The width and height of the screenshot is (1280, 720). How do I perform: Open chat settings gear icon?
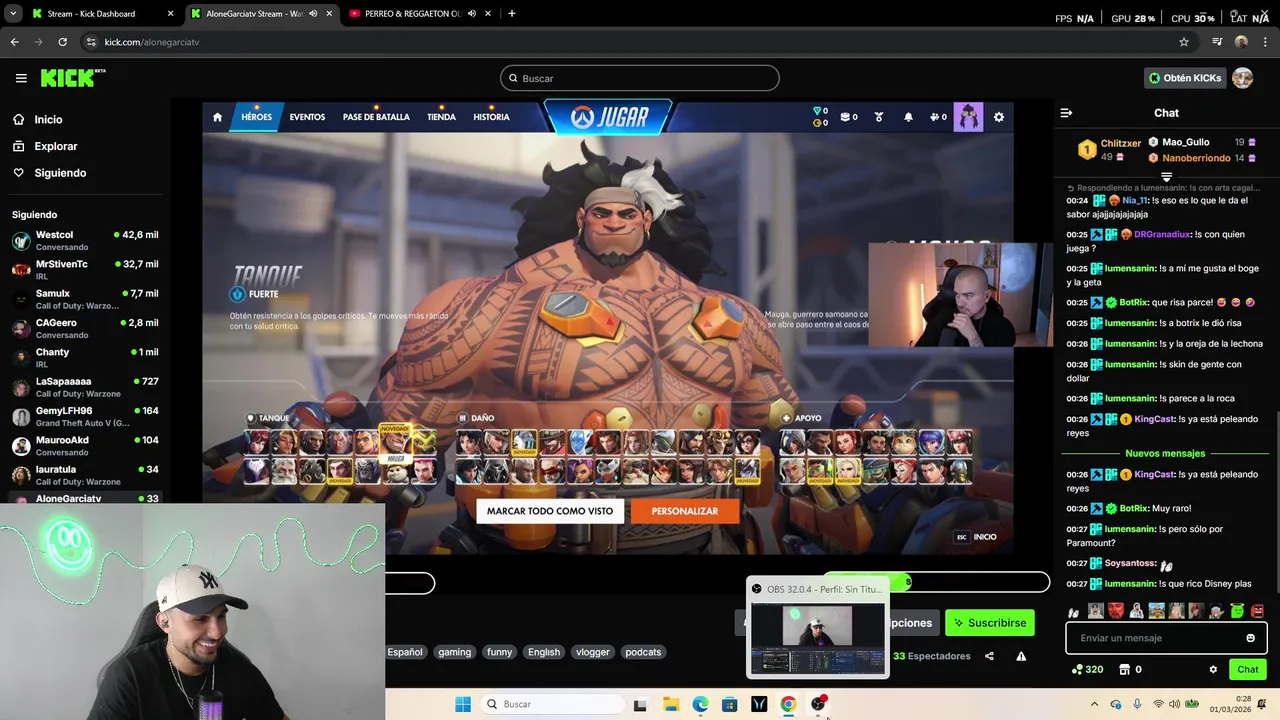(x=1213, y=670)
